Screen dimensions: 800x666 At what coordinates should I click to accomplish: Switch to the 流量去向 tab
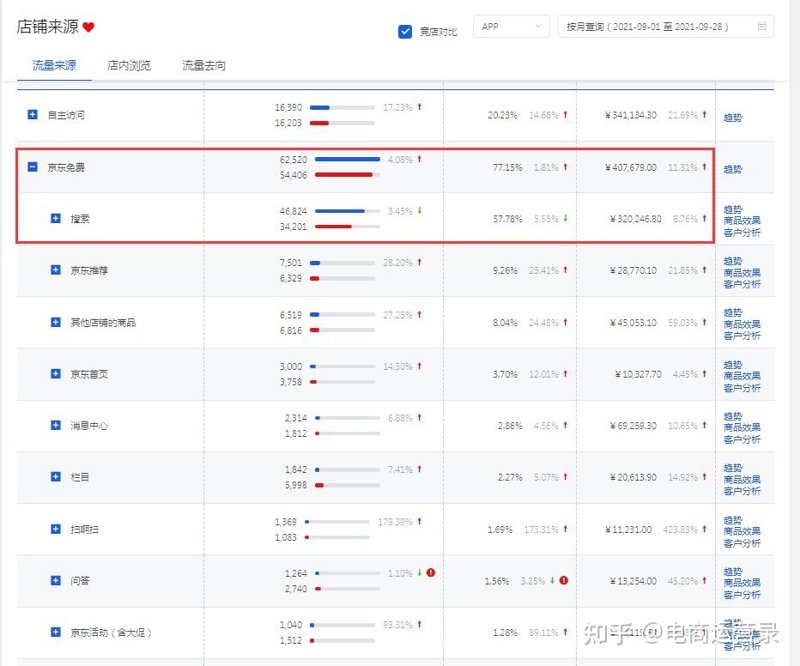[204, 65]
